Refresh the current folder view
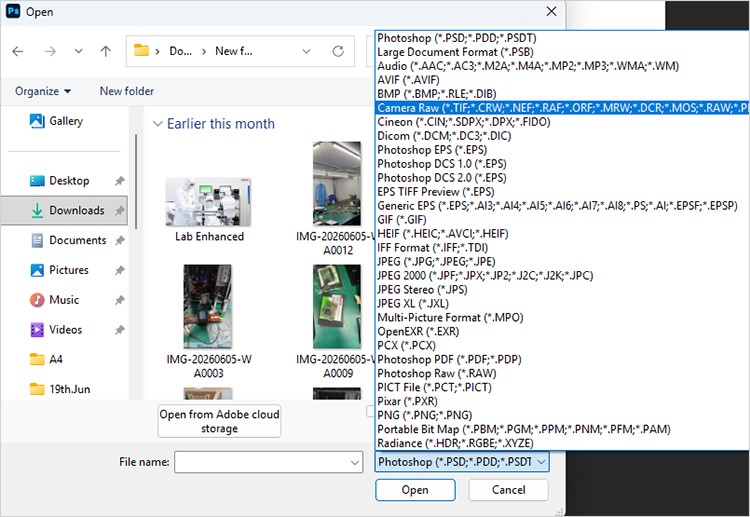Viewport: 750px width, 517px height. tap(338, 51)
